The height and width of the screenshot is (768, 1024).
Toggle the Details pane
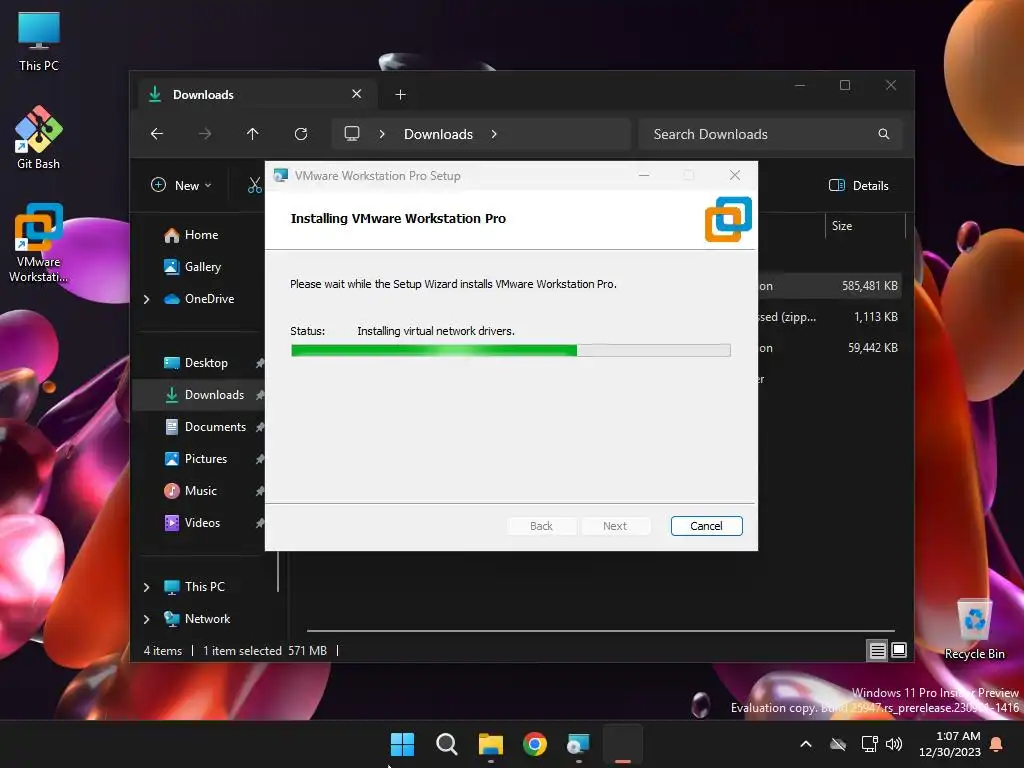point(858,185)
